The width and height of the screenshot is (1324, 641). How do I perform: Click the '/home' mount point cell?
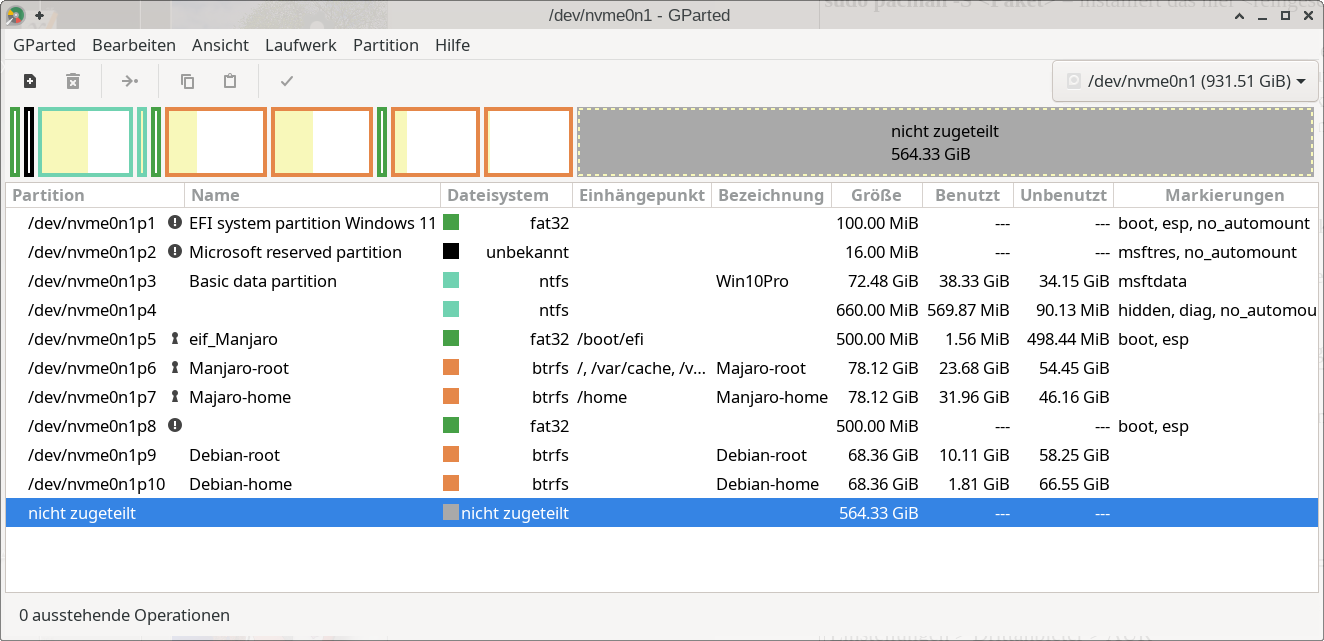click(602, 397)
